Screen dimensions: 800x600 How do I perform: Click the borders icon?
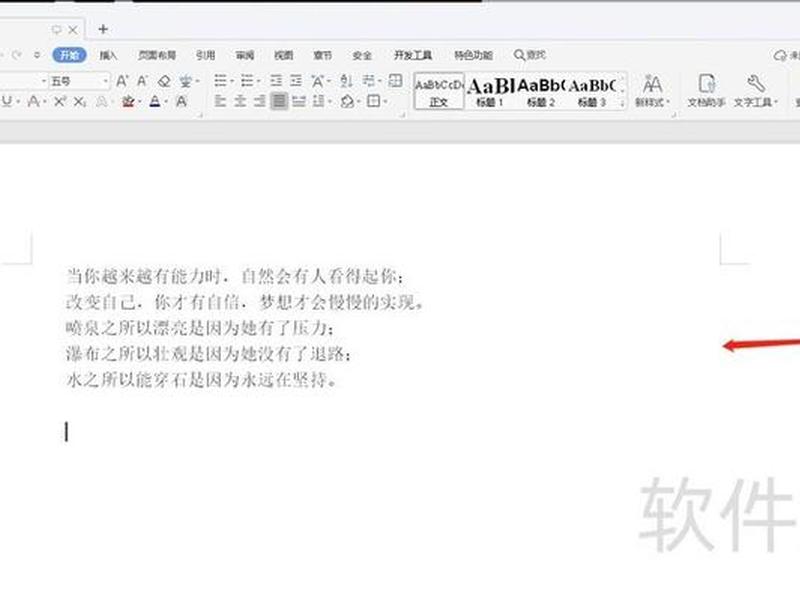coord(373,101)
